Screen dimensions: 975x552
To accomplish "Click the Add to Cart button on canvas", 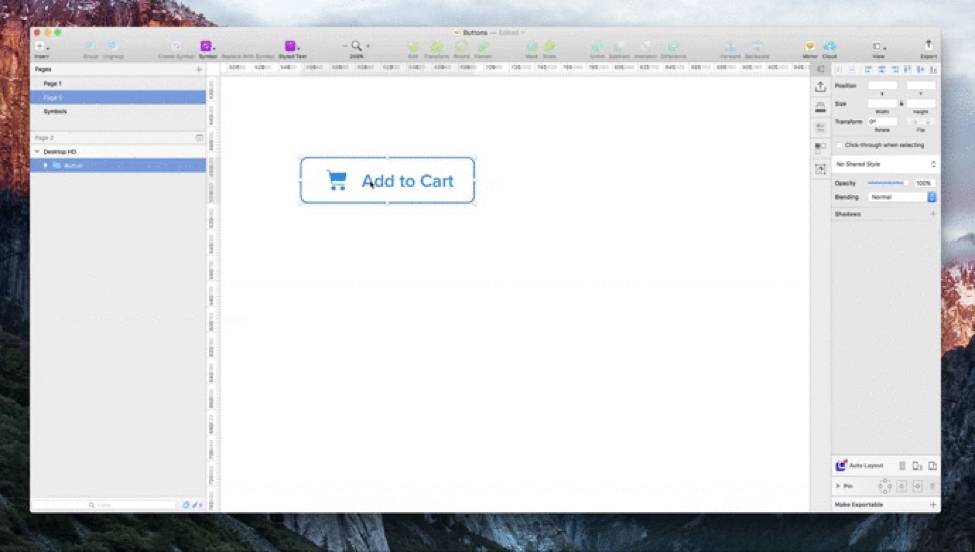I will (x=387, y=180).
